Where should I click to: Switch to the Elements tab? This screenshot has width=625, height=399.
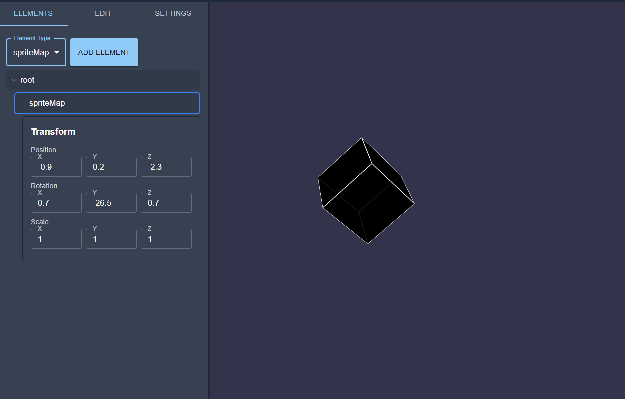pyautogui.click(x=33, y=13)
